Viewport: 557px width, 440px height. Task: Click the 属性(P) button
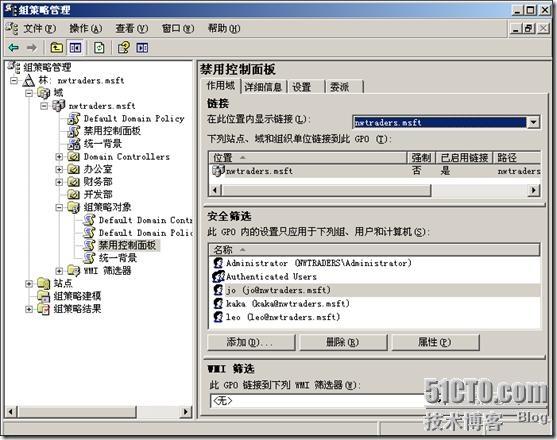(x=435, y=342)
